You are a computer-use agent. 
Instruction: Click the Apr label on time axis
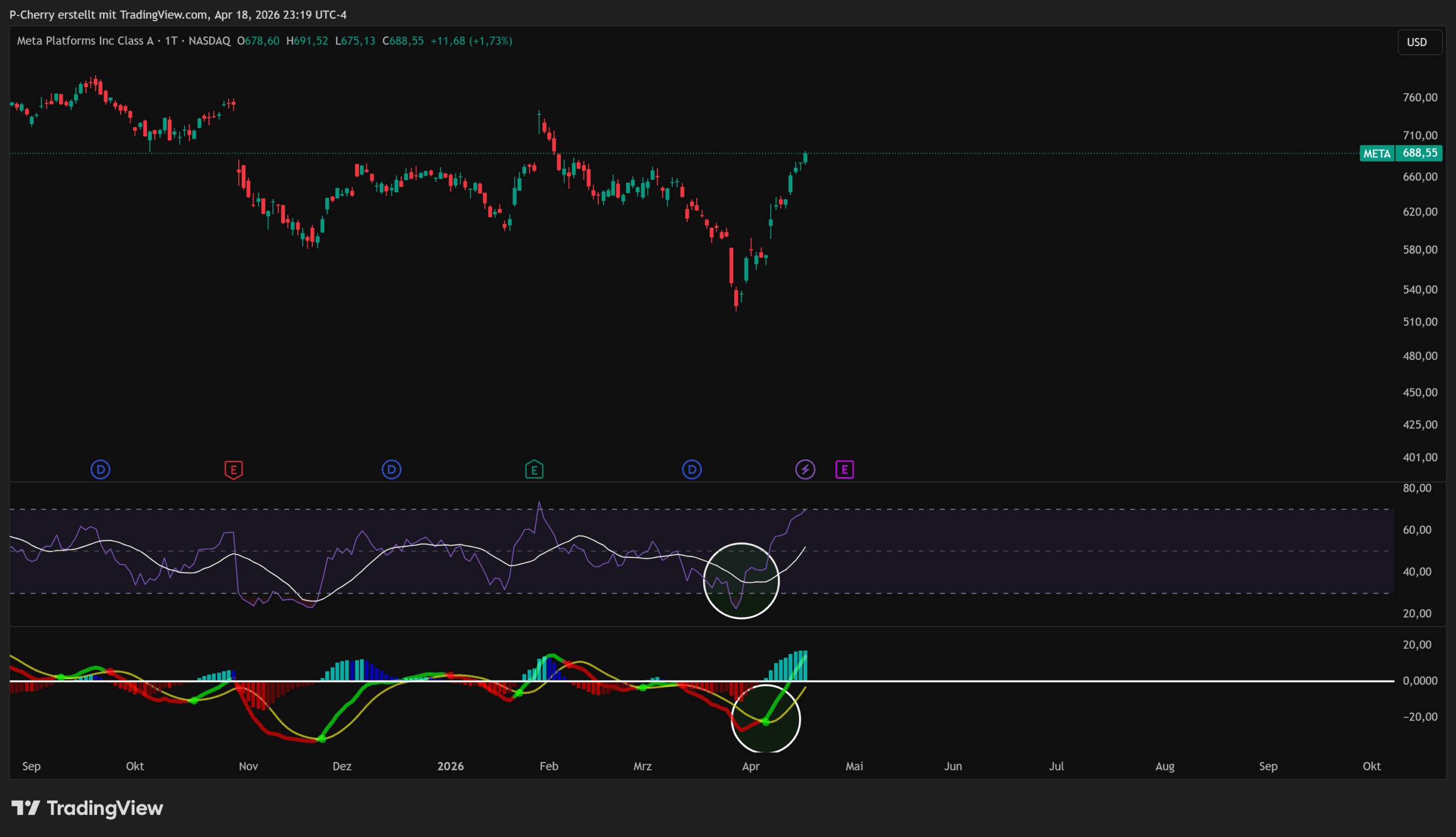point(751,766)
